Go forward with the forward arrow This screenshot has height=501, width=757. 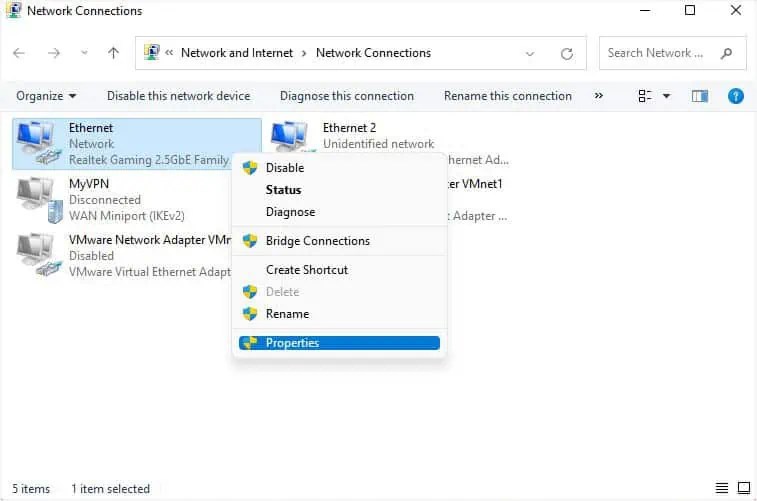click(54, 53)
